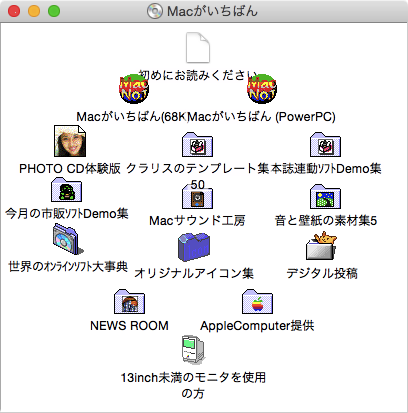Select the 音と壁紙の素材集5 folder icon
Screen dimensions: 408x413
(x=325, y=196)
